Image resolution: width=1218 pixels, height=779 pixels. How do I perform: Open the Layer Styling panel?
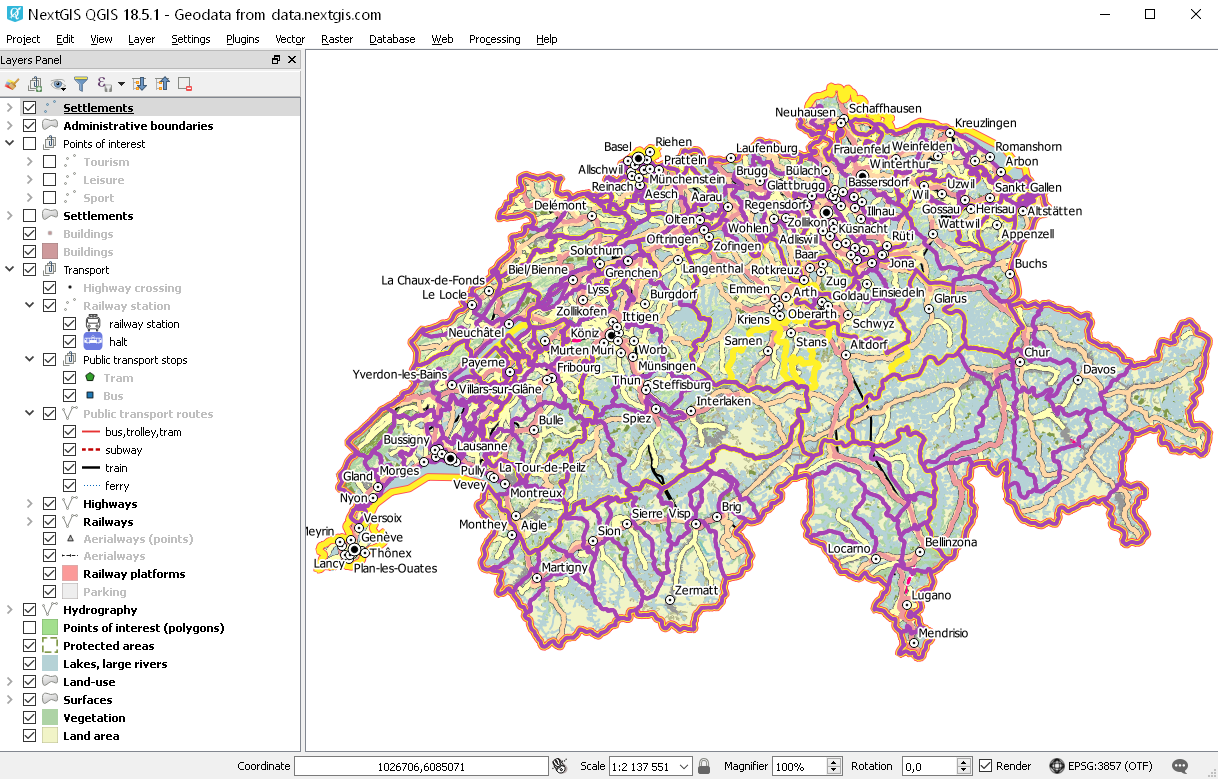point(11,84)
